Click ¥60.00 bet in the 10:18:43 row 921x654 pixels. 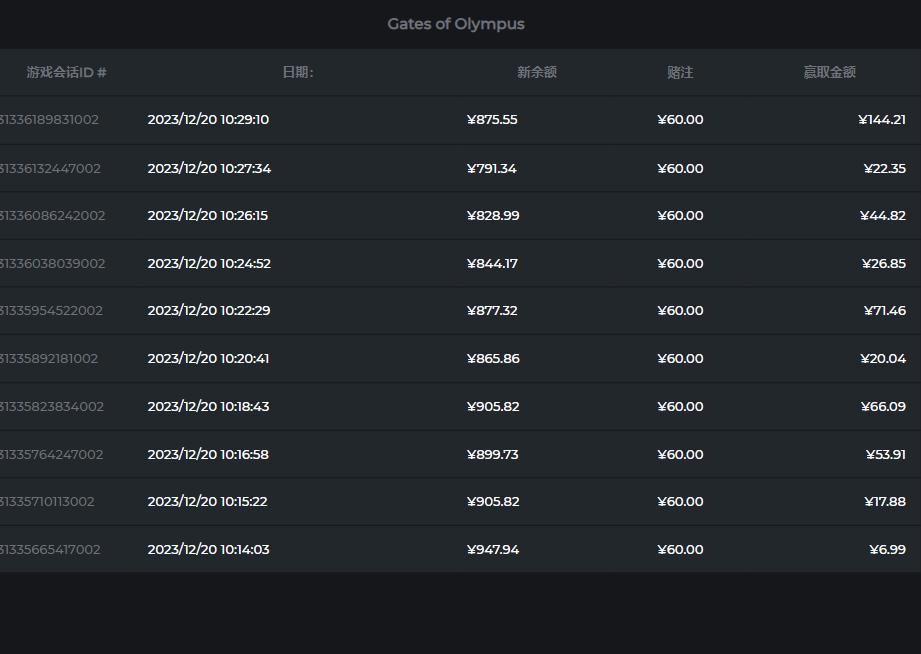(680, 407)
